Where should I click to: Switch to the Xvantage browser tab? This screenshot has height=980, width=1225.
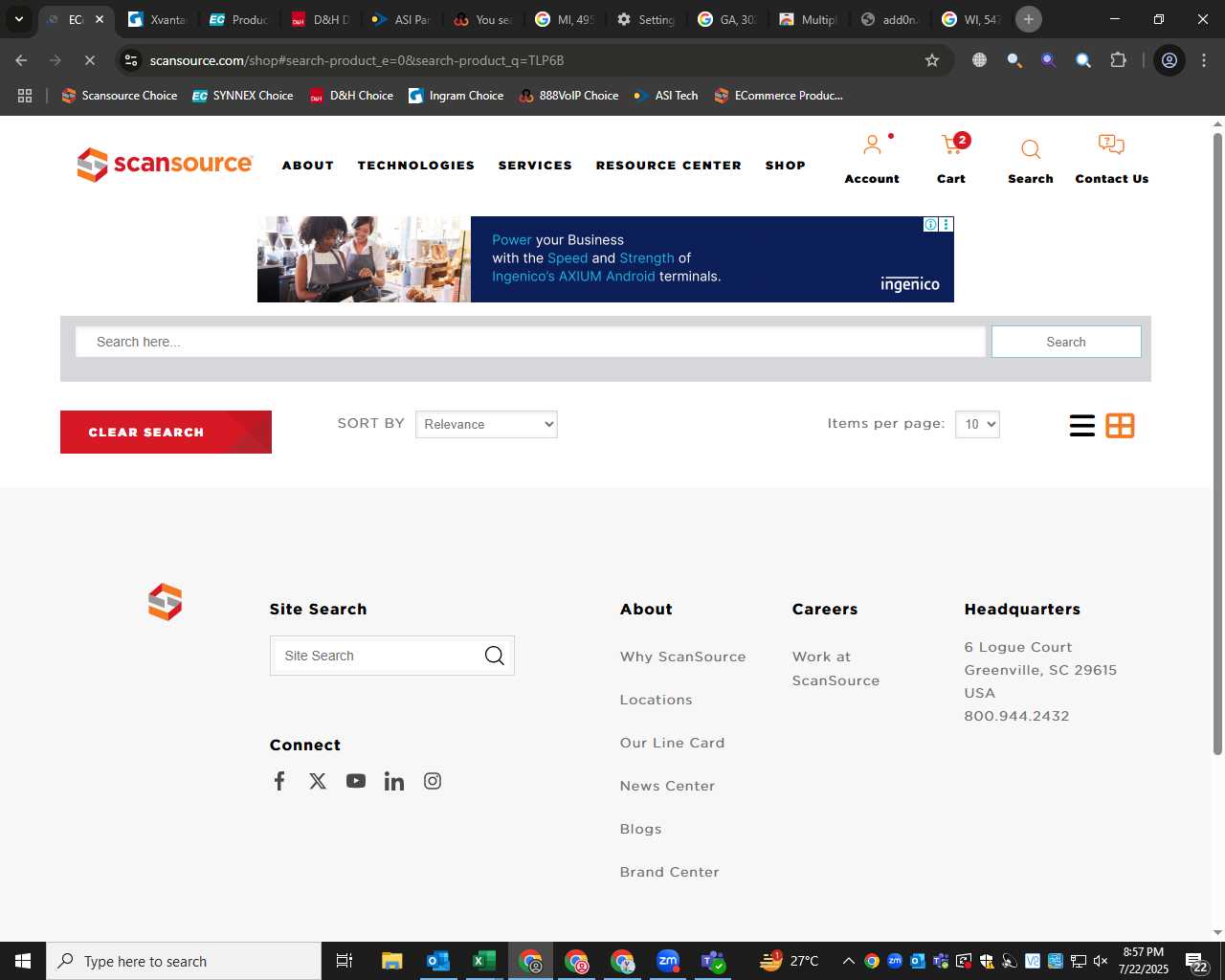coord(158,19)
